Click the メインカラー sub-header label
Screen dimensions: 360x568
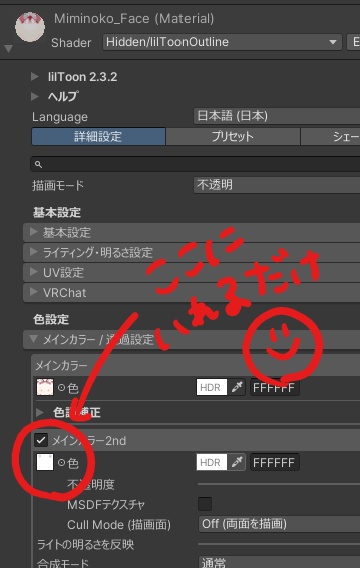[x=61, y=366]
